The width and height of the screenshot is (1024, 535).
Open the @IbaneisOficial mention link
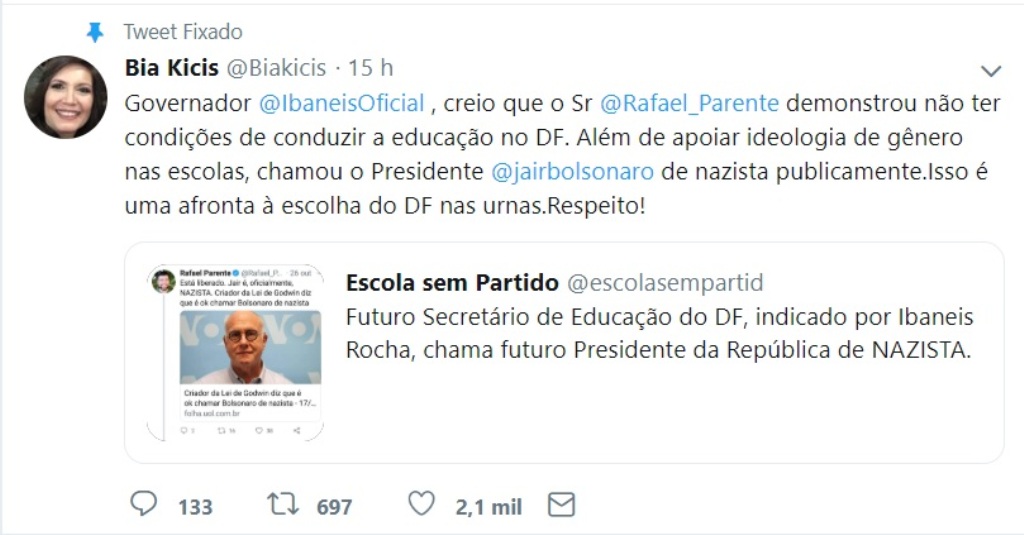[342, 103]
